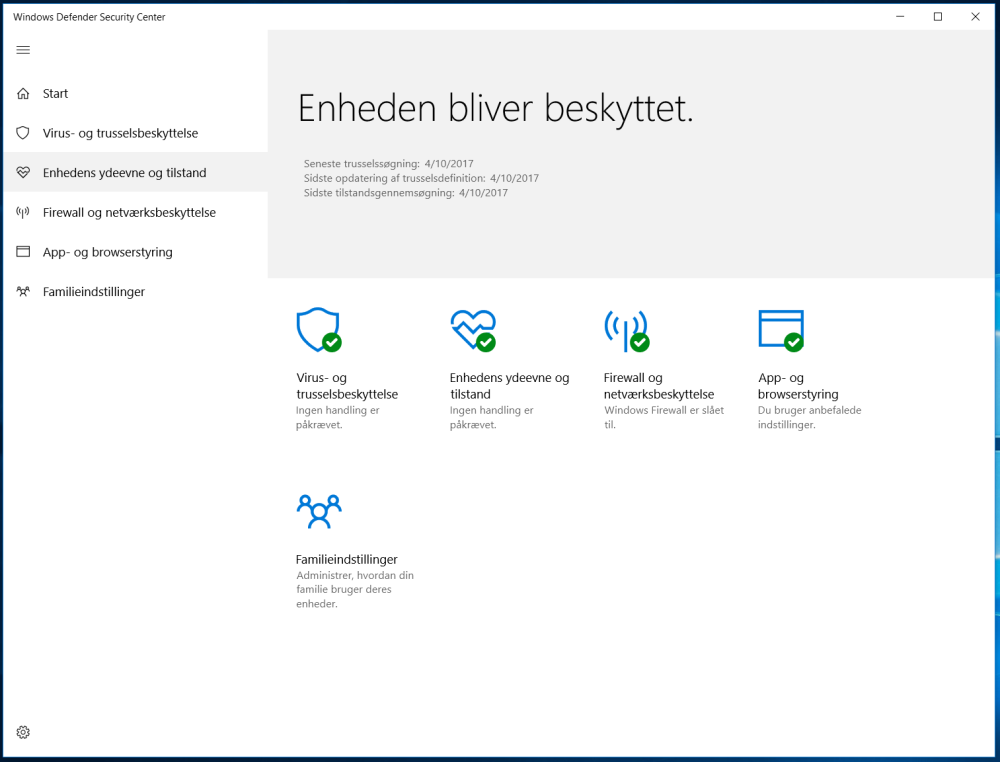Open the Familieindstillinger tile title link

pyautogui.click(x=346, y=559)
